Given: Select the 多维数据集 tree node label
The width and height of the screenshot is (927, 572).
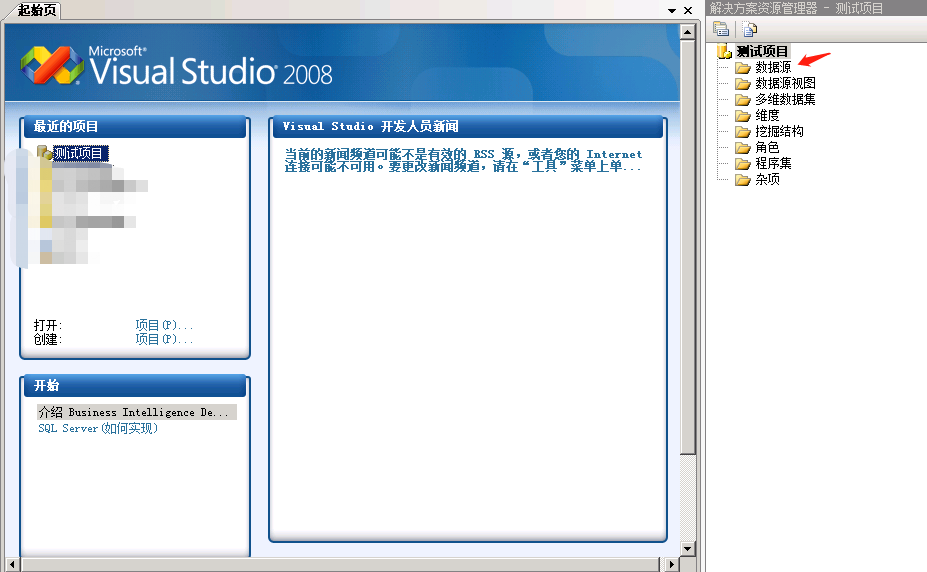Looking at the screenshot, I should [785, 99].
